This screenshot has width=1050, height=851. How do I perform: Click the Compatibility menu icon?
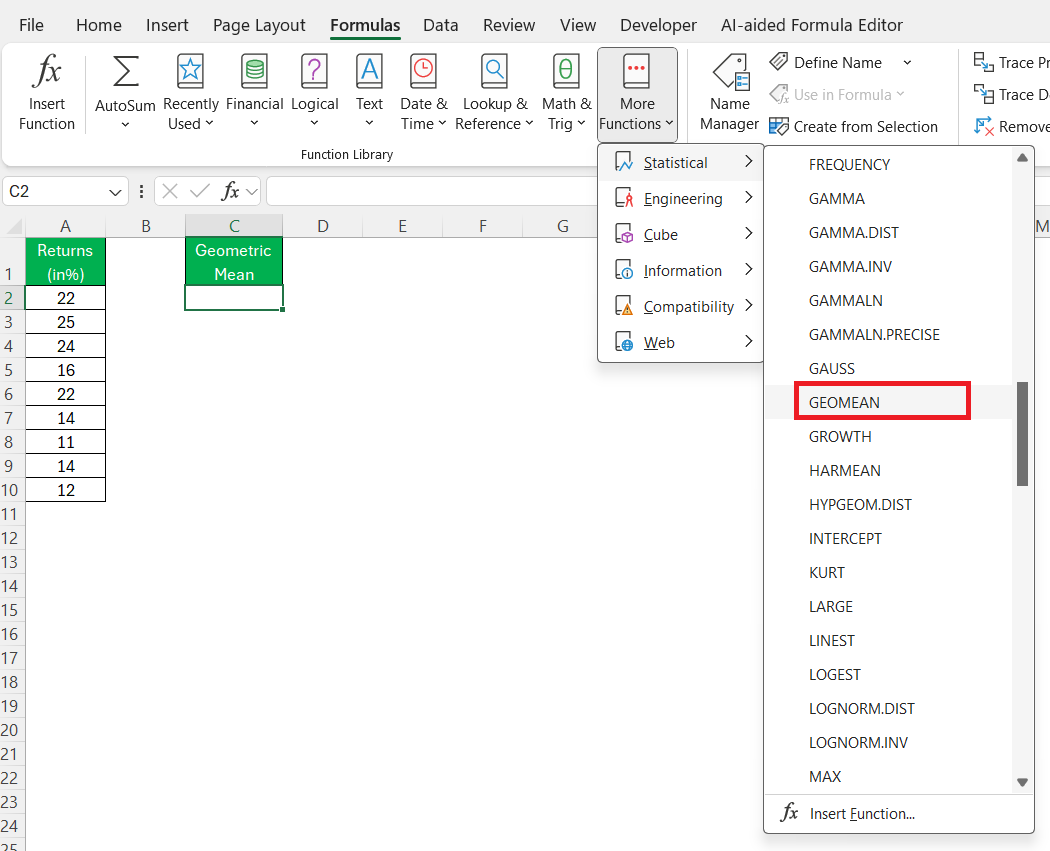[x=624, y=307]
